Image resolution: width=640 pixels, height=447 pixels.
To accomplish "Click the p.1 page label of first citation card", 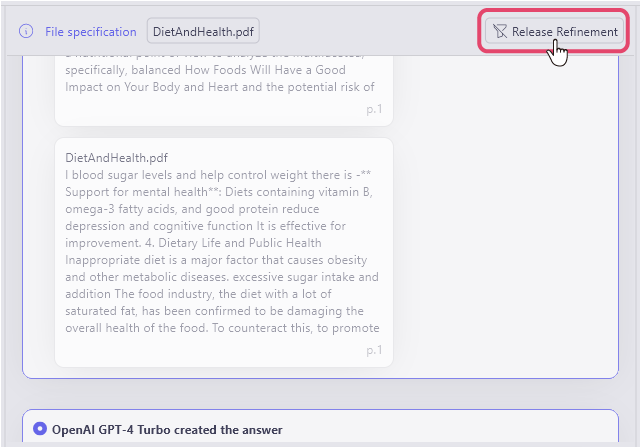I will click(x=374, y=109).
